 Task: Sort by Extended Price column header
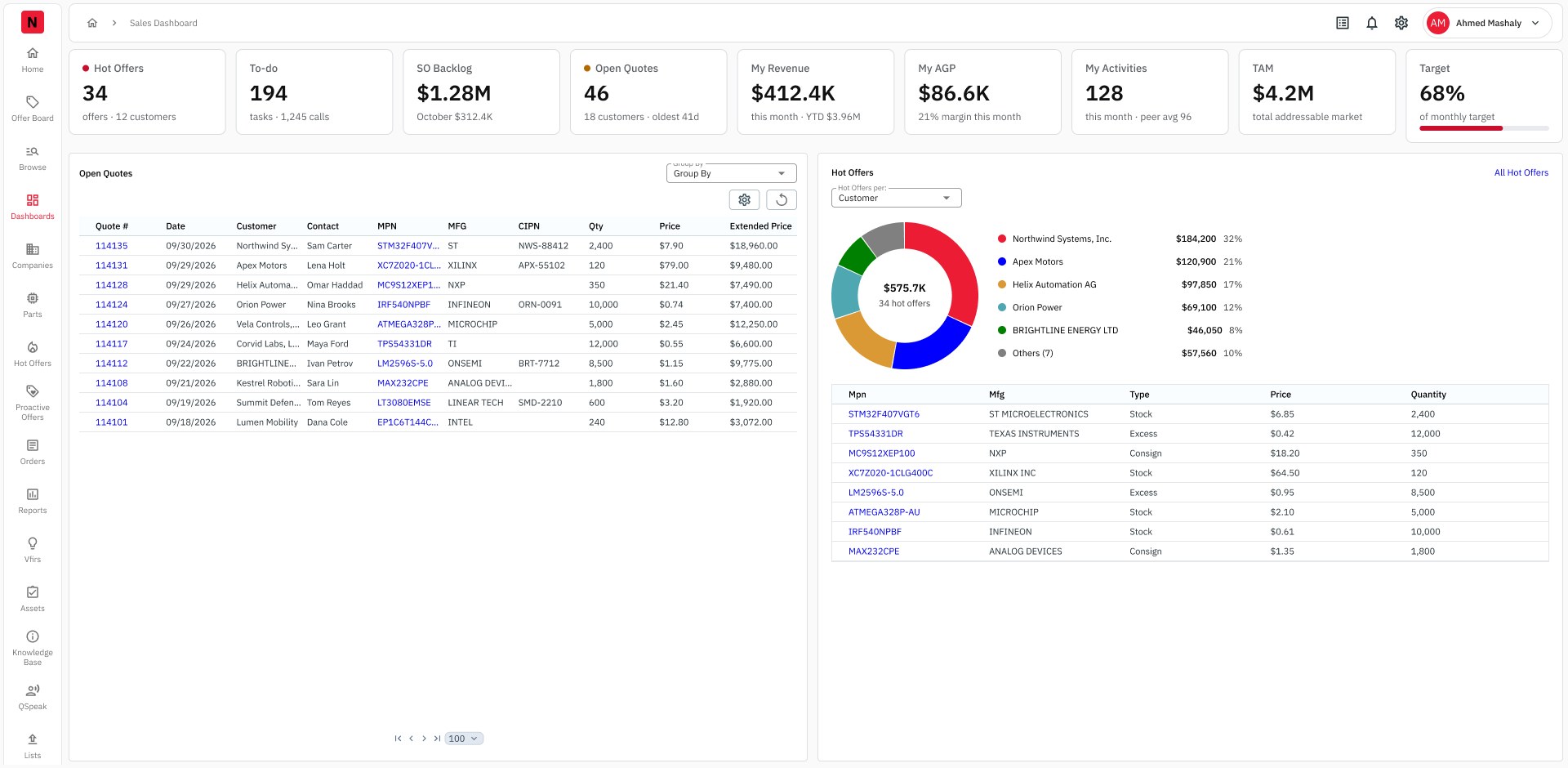point(760,226)
